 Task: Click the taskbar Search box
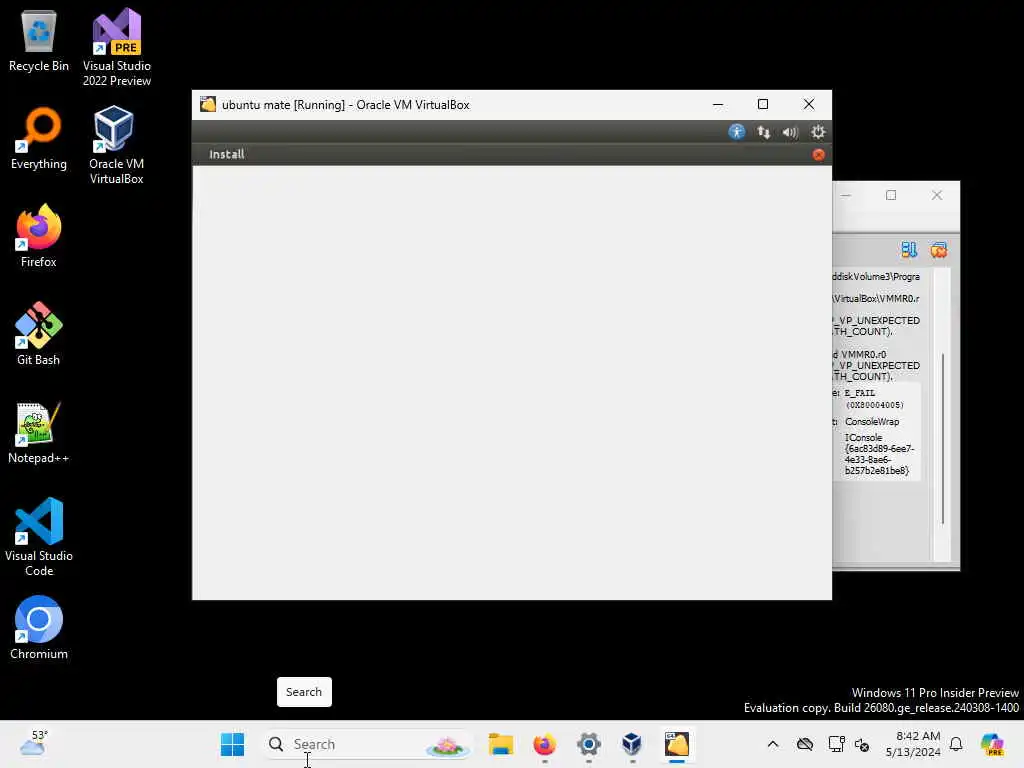point(368,744)
